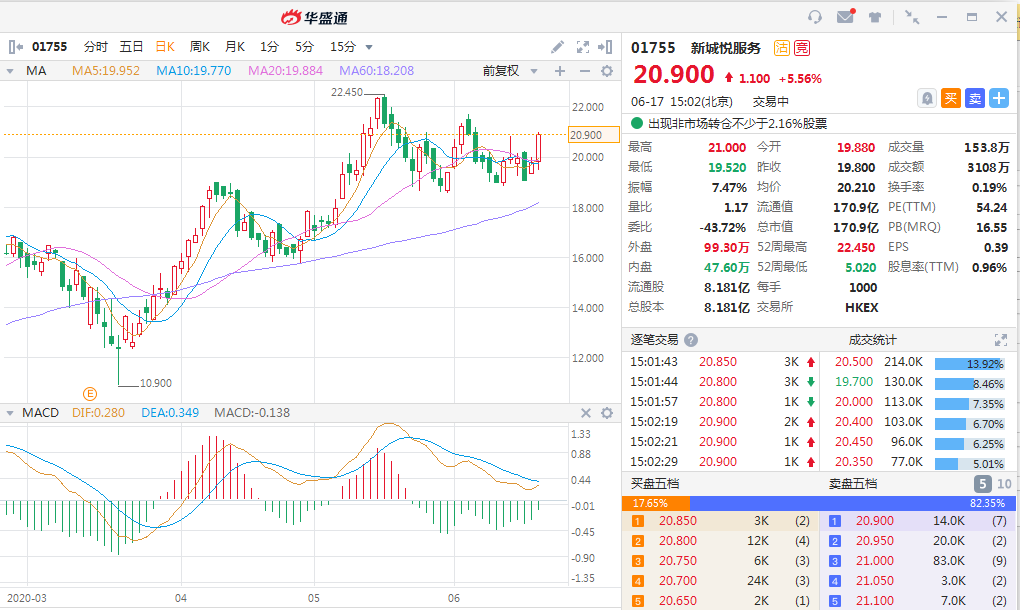Zoom out chart with minus icon
Screen dimensions: 1020x610
point(584,71)
